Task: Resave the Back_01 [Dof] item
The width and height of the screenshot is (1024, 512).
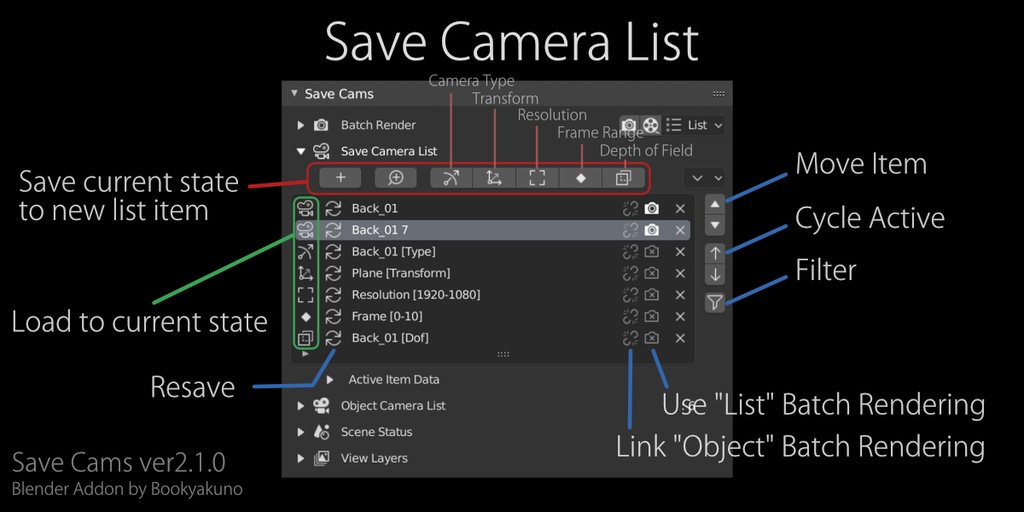Action: coord(334,338)
